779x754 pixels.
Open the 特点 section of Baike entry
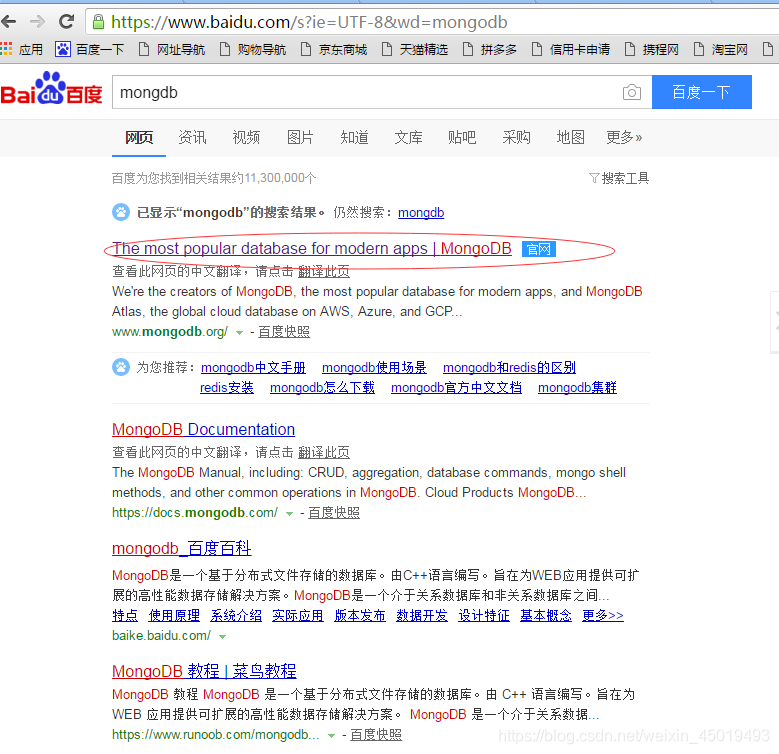click(x=125, y=616)
